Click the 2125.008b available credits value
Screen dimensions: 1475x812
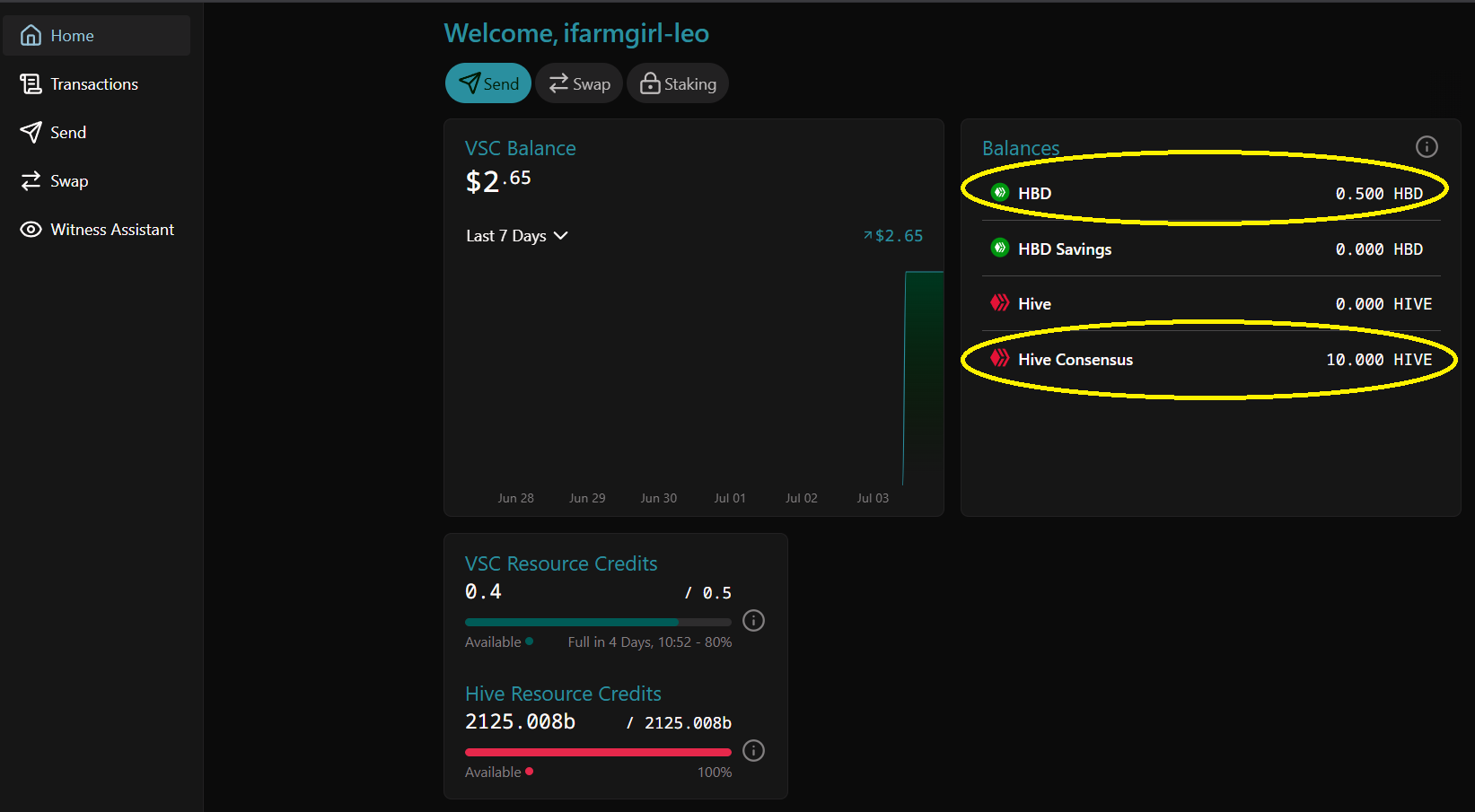(520, 721)
